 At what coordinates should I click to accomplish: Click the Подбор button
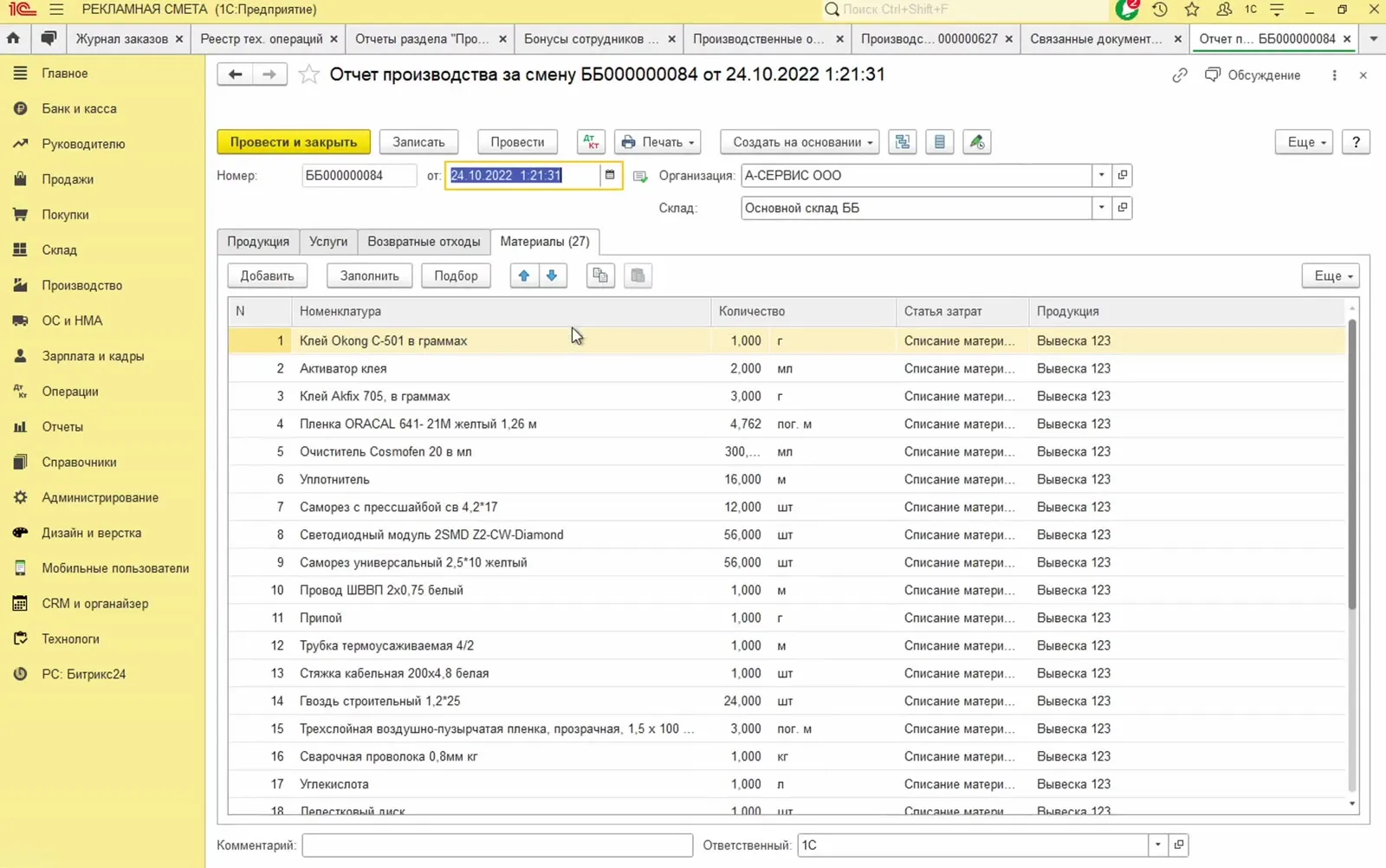[456, 275]
